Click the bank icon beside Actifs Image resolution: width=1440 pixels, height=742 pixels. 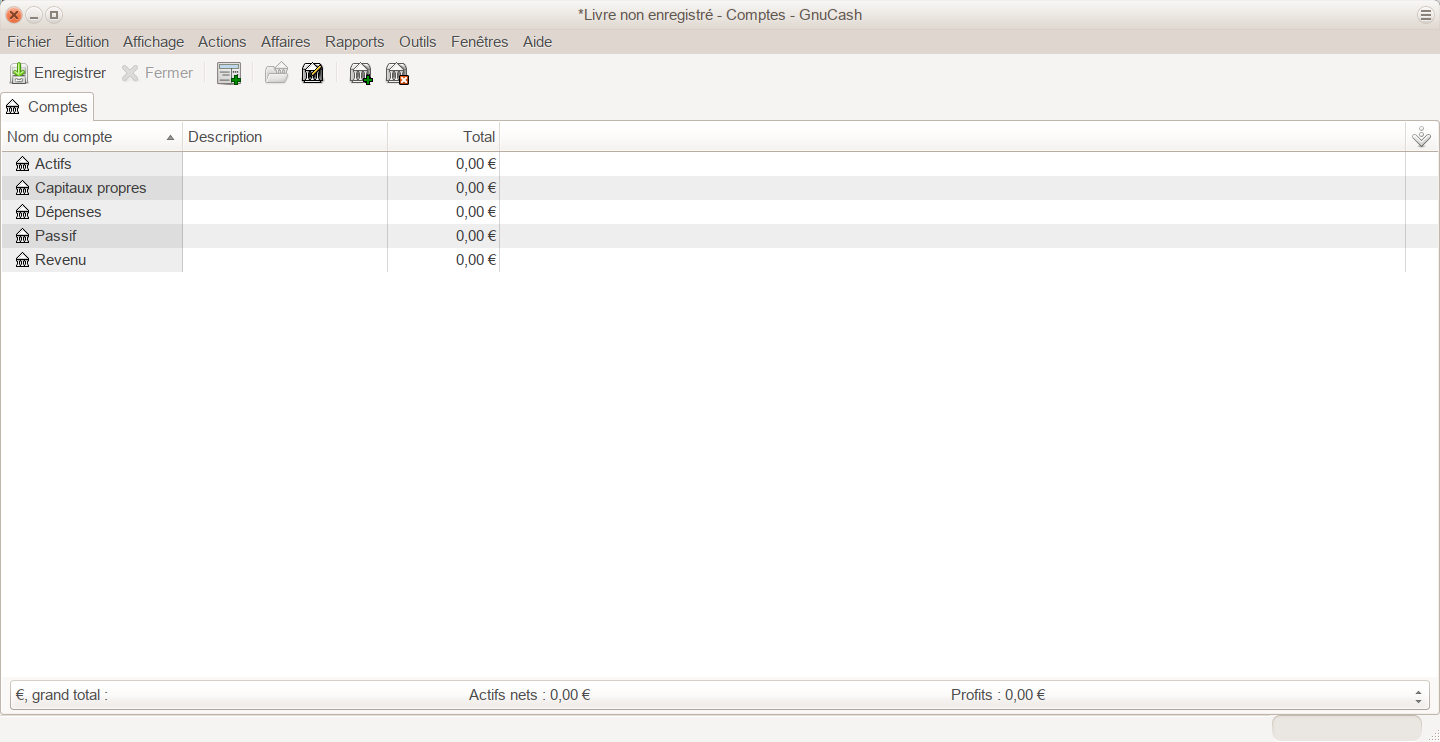click(23, 164)
